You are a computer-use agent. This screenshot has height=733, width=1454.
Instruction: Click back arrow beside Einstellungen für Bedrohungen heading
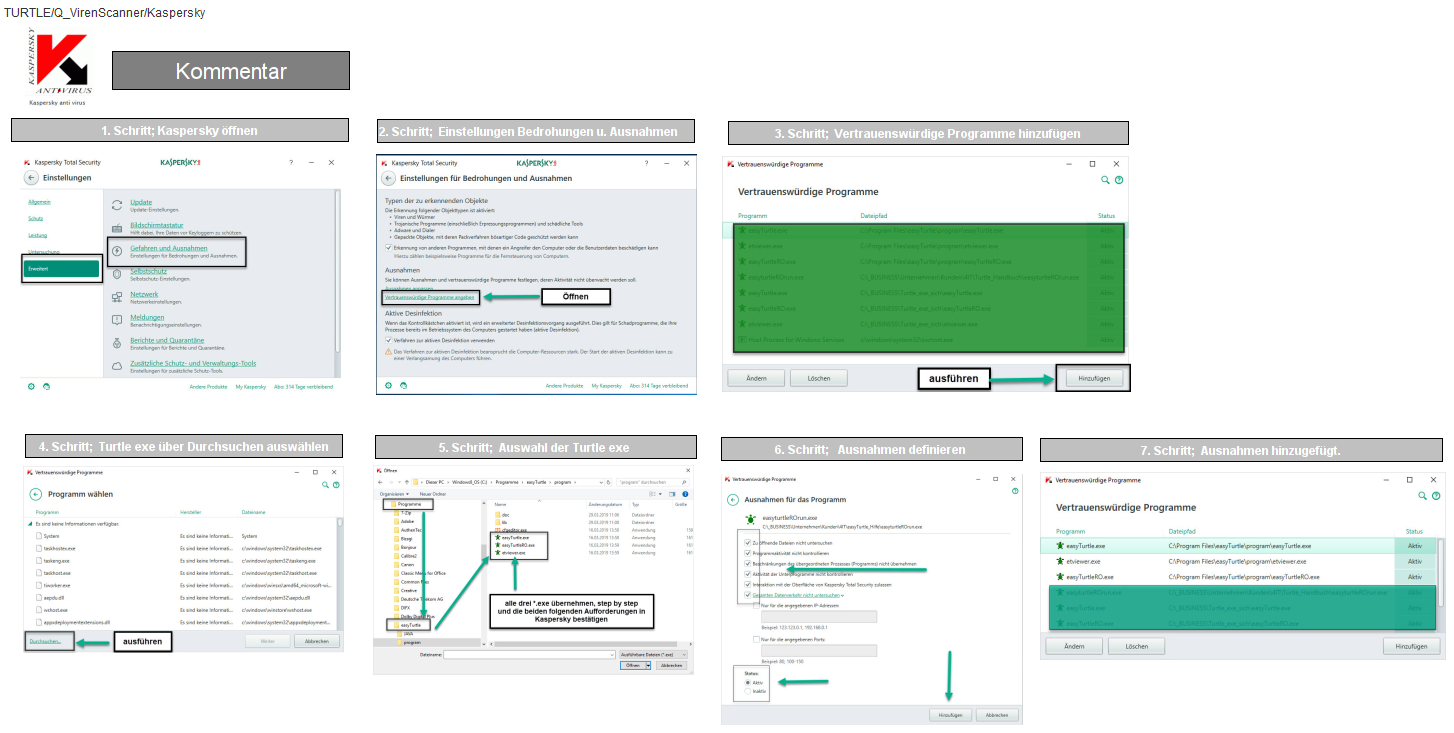coord(389,178)
